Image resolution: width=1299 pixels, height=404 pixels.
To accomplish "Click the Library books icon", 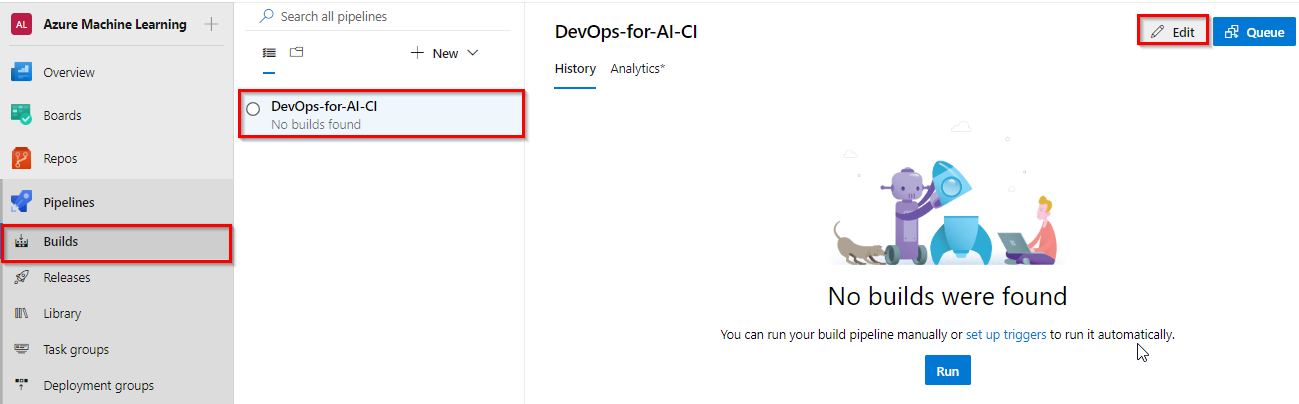I will coord(22,314).
